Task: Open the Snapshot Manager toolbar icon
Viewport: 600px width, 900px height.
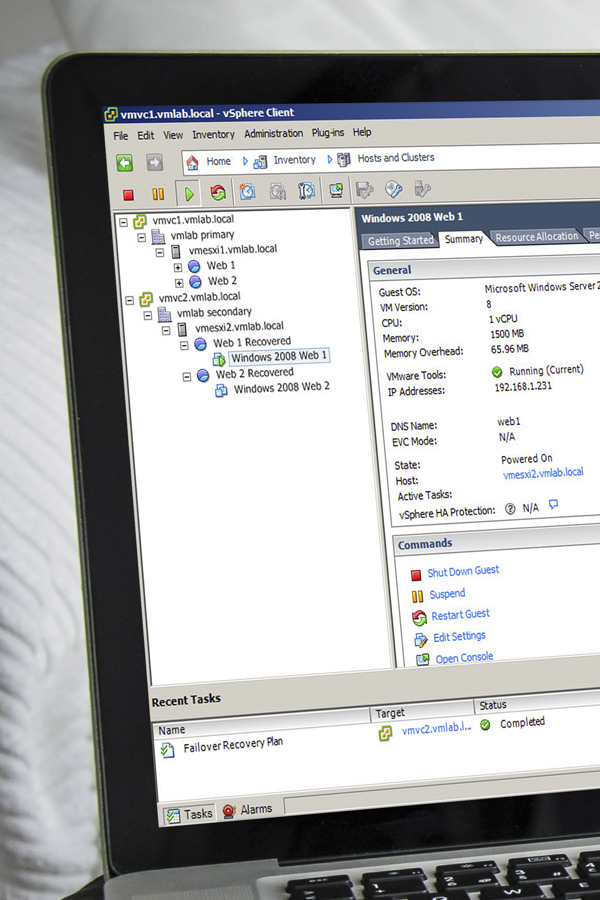Action: click(x=307, y=191)
